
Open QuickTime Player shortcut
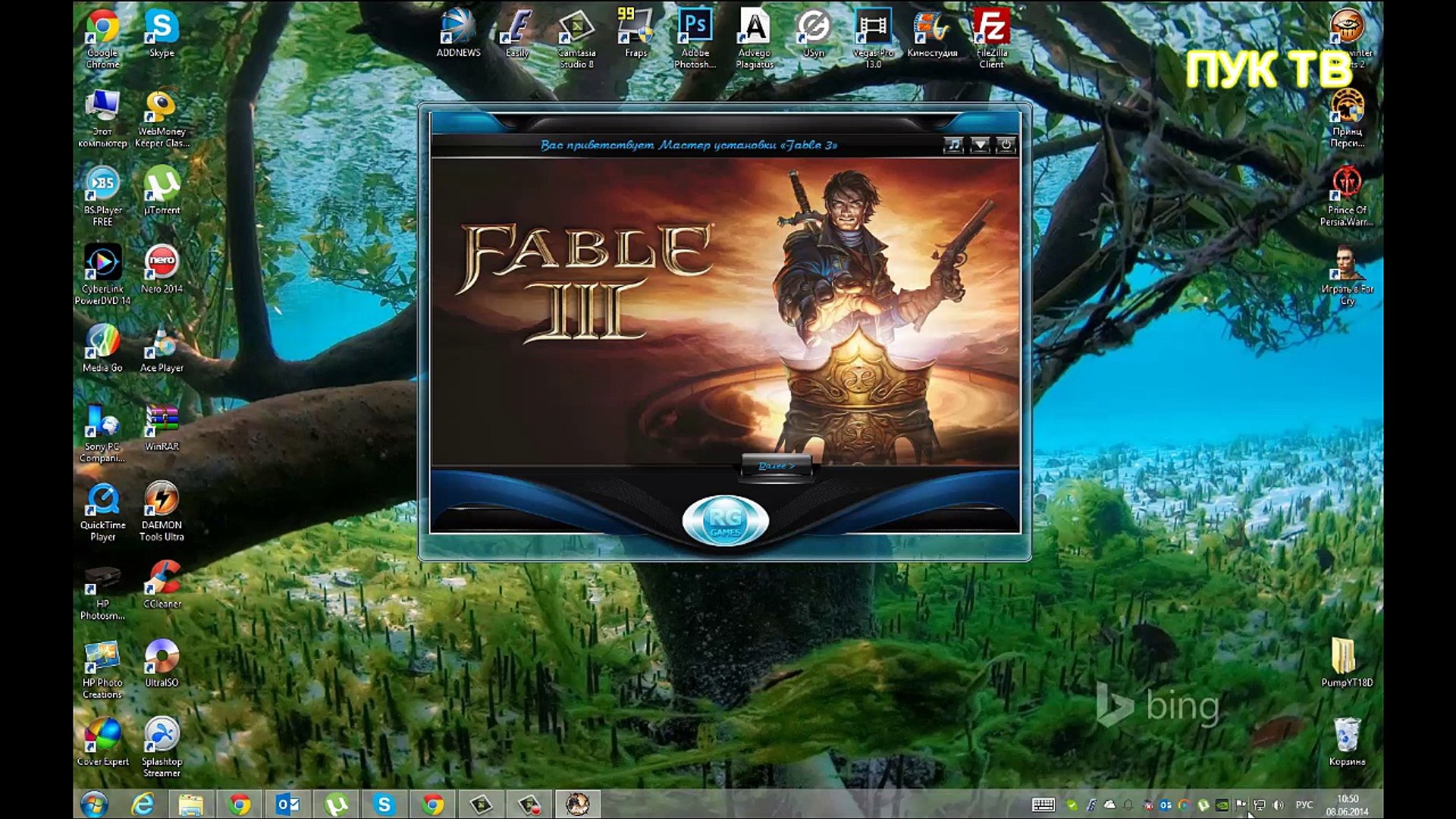102,512
